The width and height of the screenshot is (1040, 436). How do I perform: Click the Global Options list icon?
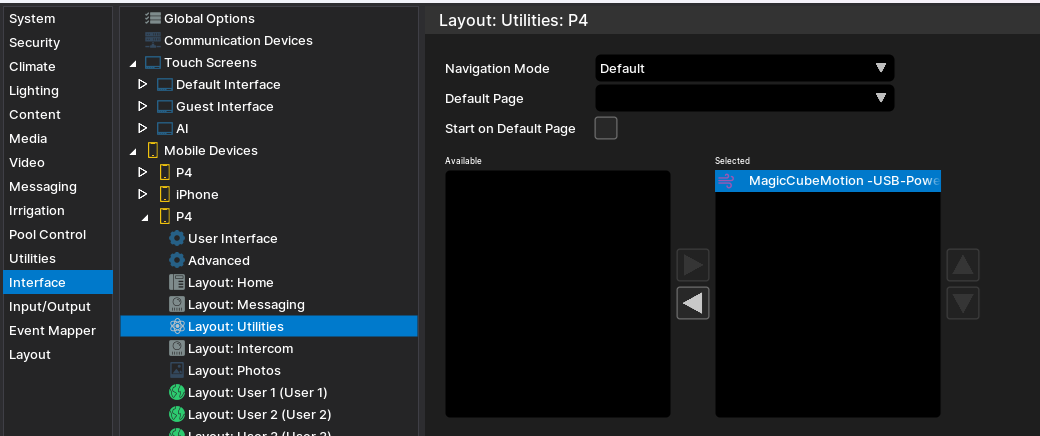[153, 19]
